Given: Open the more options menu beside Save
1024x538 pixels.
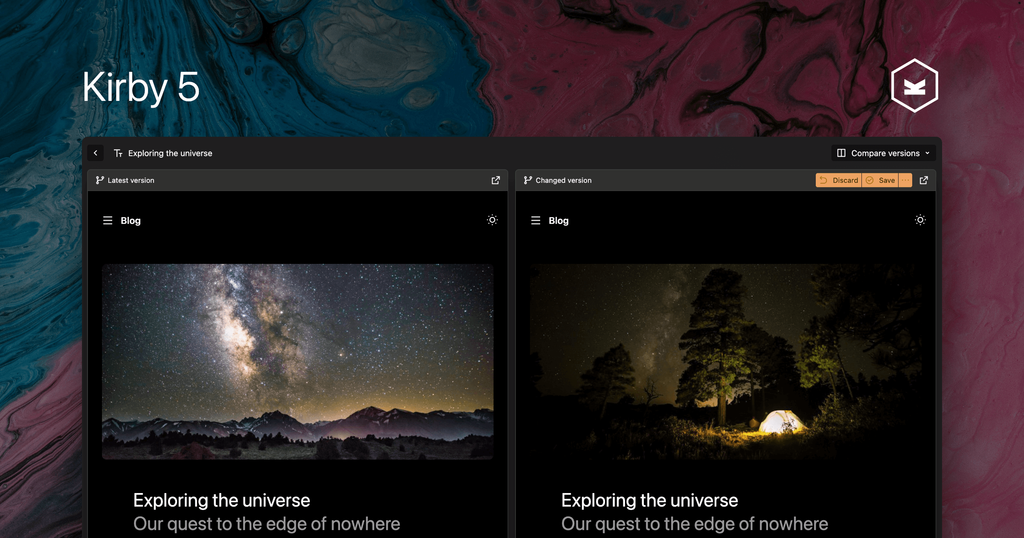Looking at the screenshot, I should [x=905, y=180].
